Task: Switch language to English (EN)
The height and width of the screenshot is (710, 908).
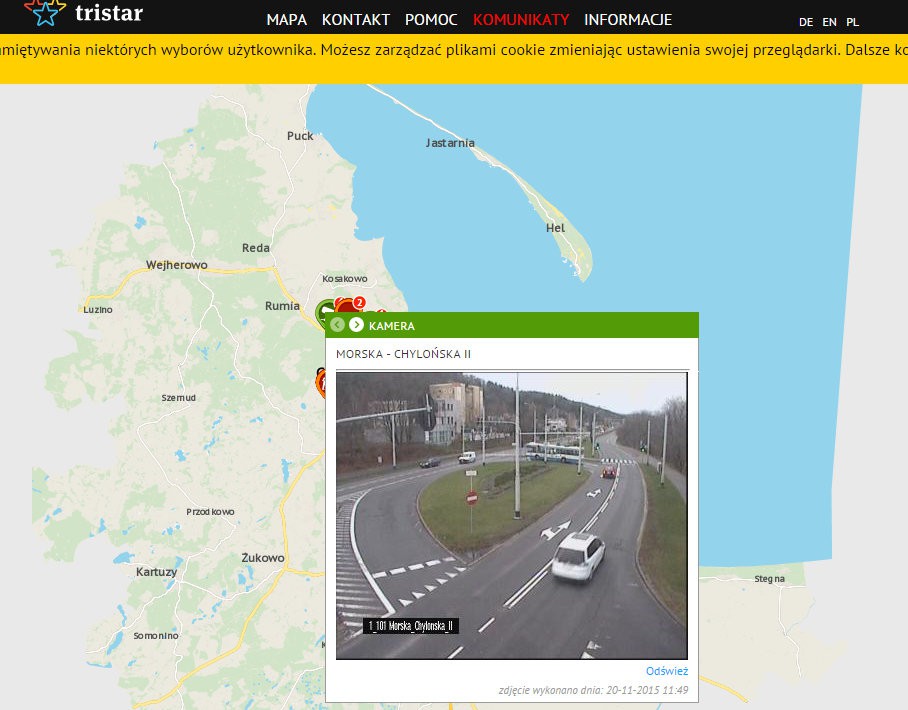Action: (829, 22)
